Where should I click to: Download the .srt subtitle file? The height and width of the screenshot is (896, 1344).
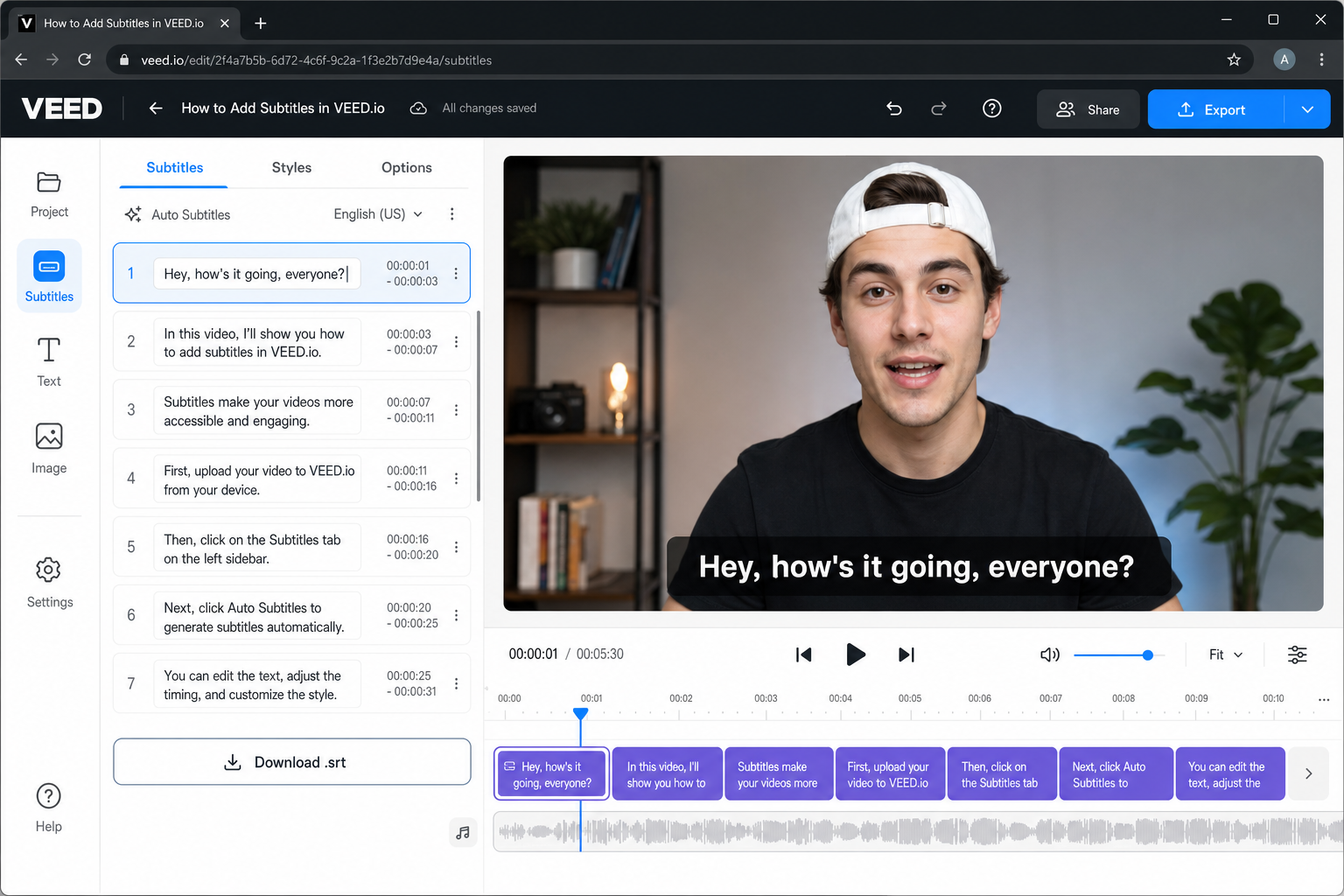coord(291,762)
